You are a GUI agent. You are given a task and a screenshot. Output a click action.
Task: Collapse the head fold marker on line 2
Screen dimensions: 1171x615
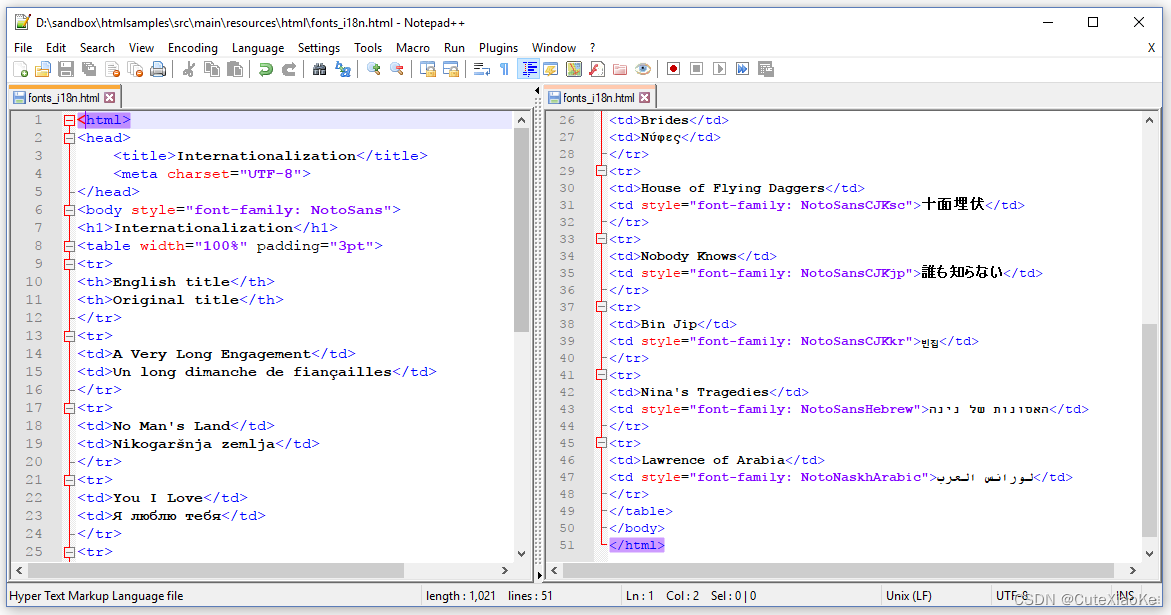click(69, 138)
